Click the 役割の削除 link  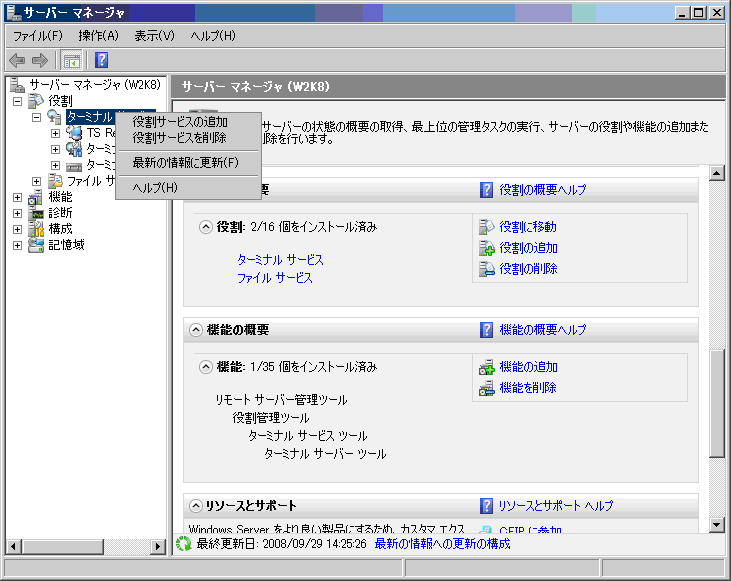click(x=528, y=269)
